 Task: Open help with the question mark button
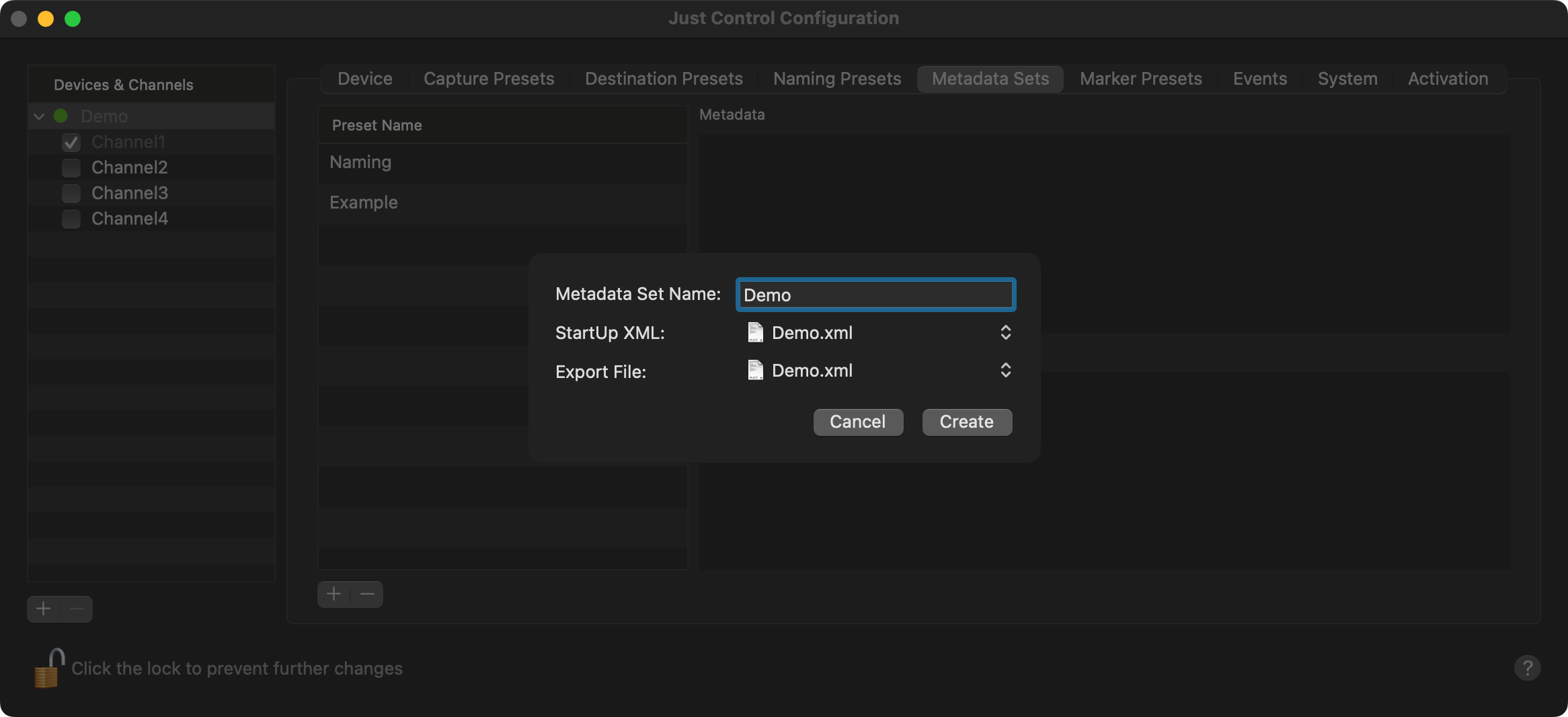pyautogui.click(x=1527, y=668)
